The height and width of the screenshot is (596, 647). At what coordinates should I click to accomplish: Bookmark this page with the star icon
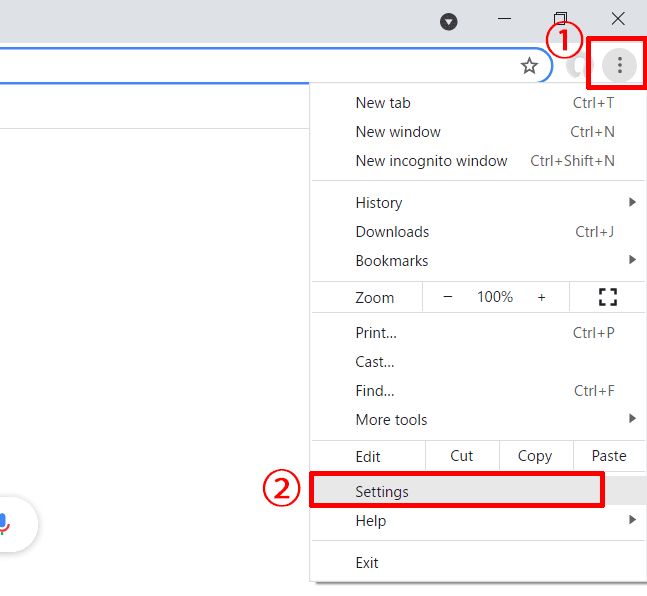529,66
